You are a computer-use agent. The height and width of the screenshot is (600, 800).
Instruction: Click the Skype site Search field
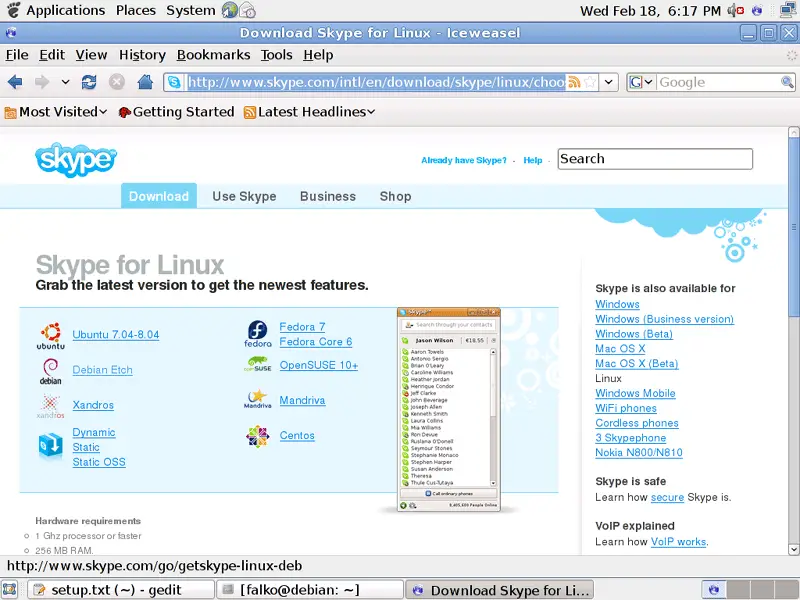tap(655, 159)
